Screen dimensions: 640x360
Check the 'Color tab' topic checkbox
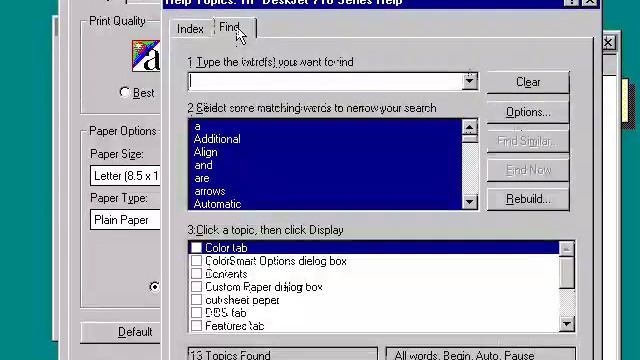196,247
